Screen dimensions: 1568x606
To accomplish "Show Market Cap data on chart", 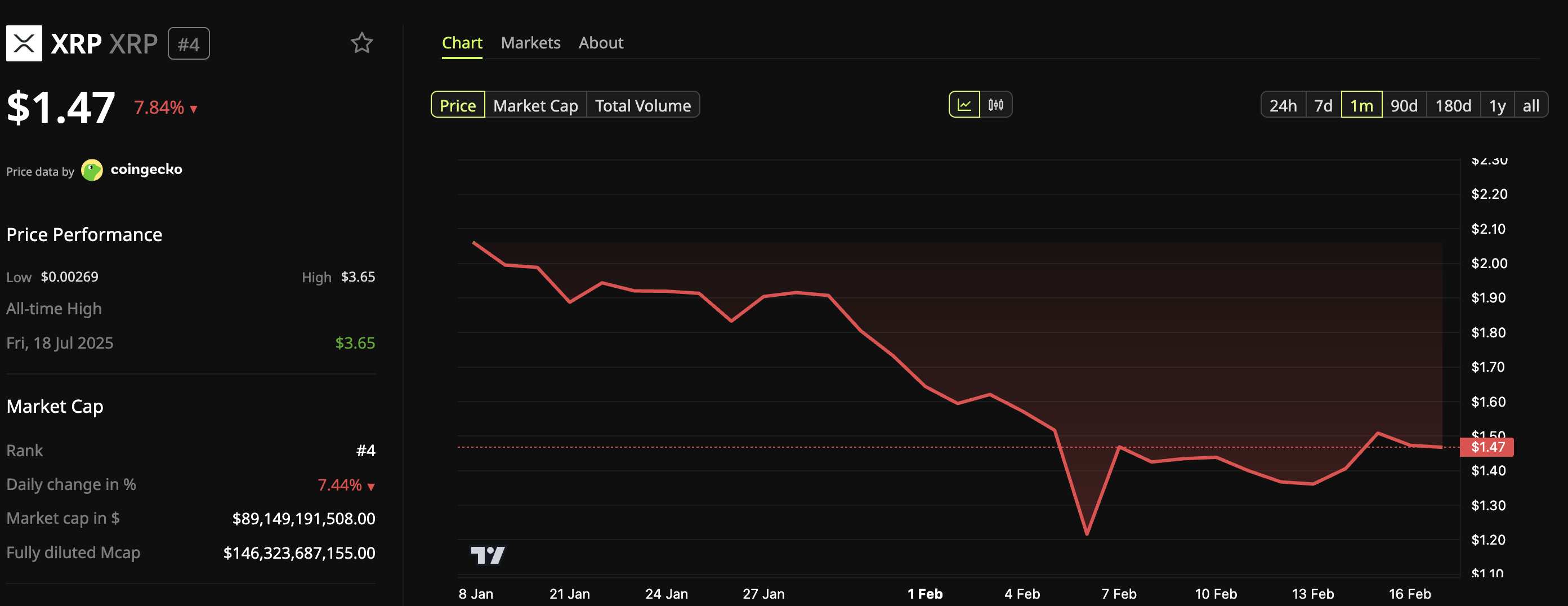I will pyautogui.click(x=535, y=105).
